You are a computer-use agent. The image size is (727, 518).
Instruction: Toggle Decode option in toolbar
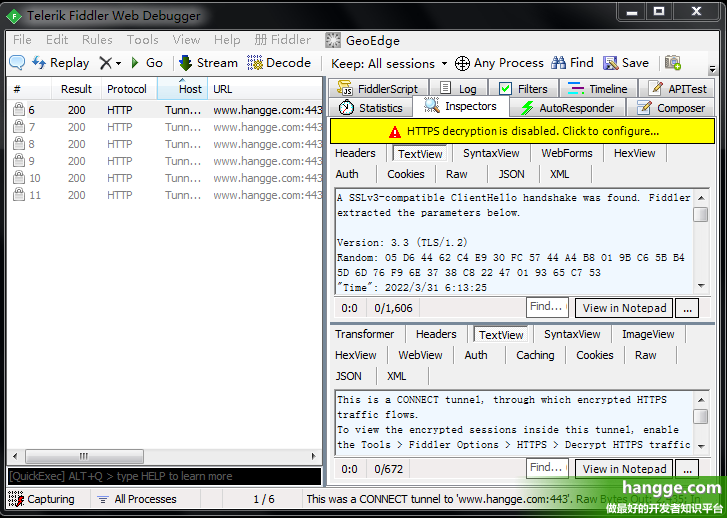279,63
